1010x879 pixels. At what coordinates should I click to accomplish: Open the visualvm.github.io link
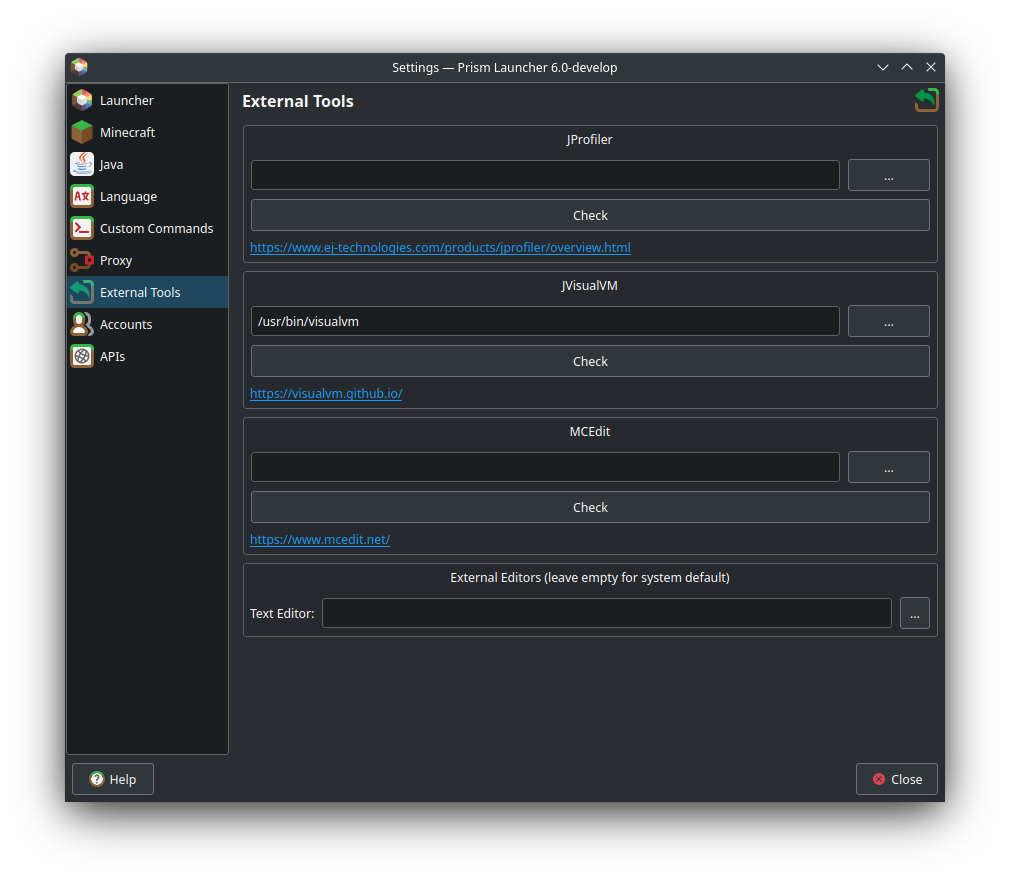(326, 393)
